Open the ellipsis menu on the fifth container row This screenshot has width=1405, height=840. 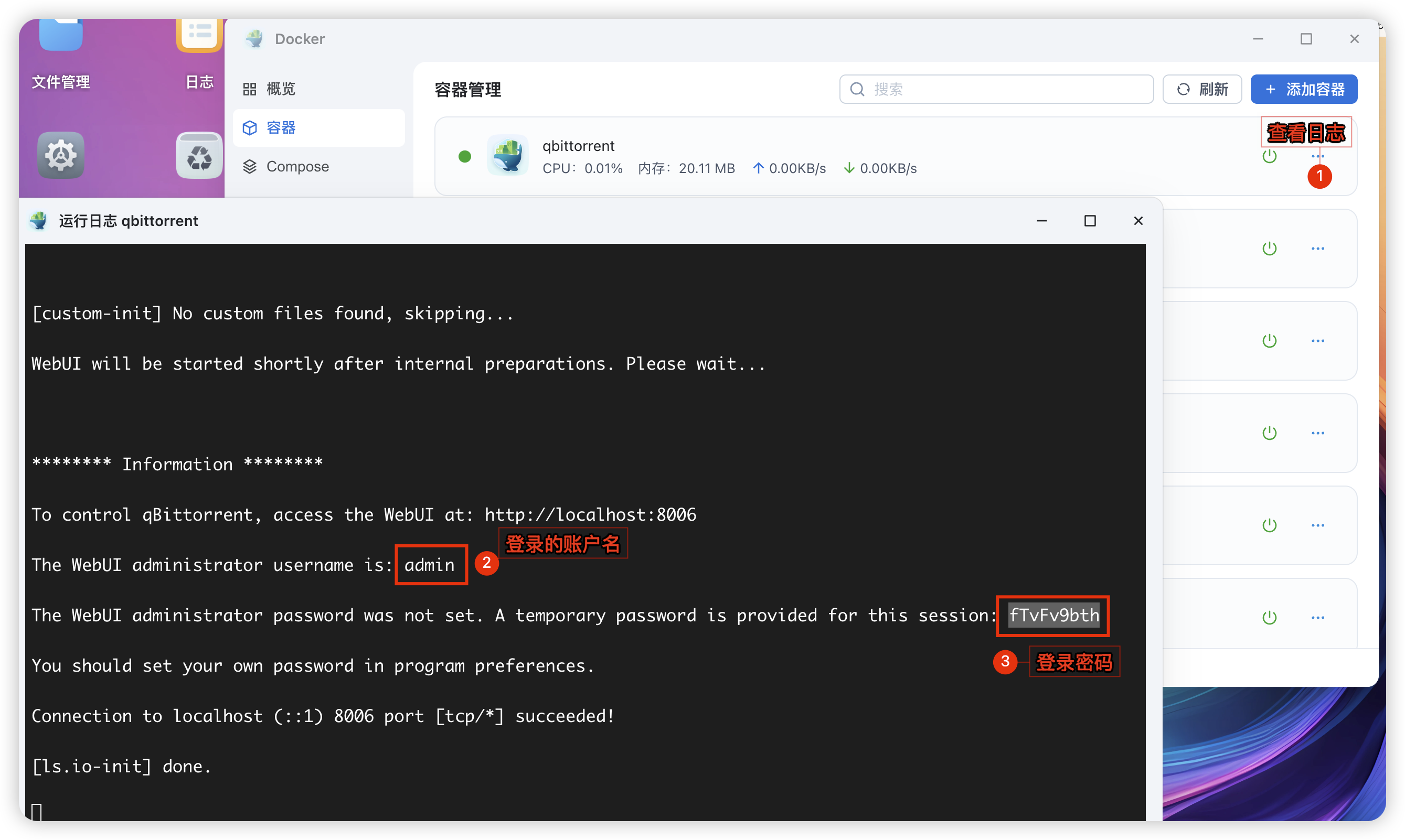1318,525
